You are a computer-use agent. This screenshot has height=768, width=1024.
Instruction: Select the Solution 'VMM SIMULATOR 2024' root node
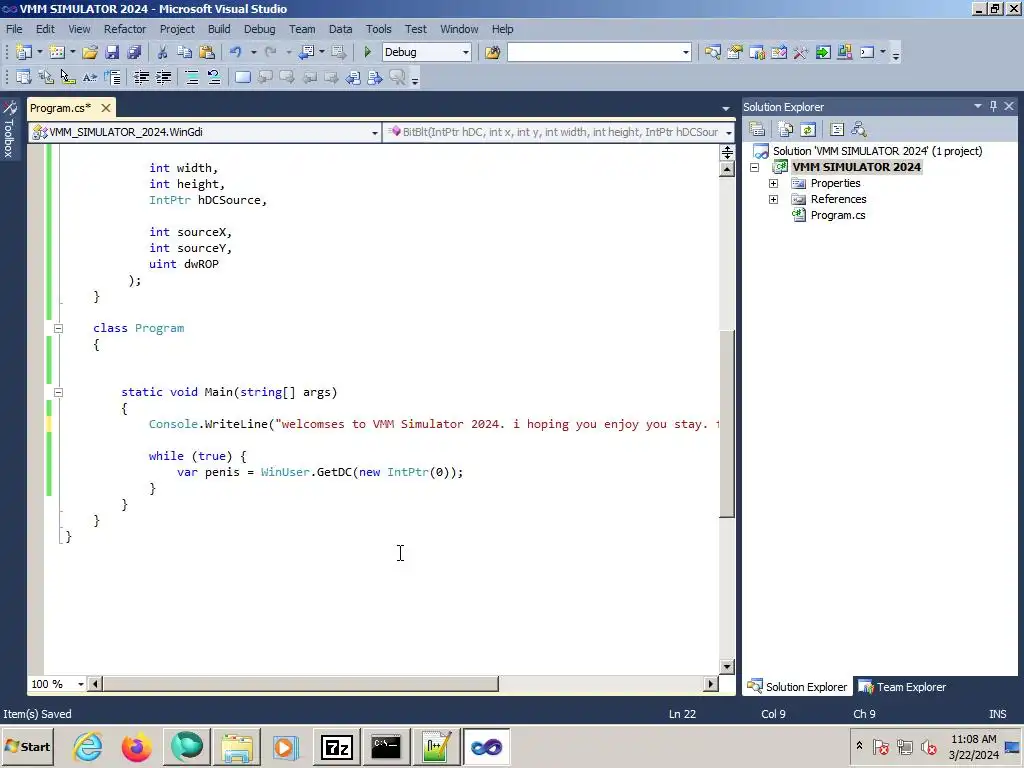point(876,151)
